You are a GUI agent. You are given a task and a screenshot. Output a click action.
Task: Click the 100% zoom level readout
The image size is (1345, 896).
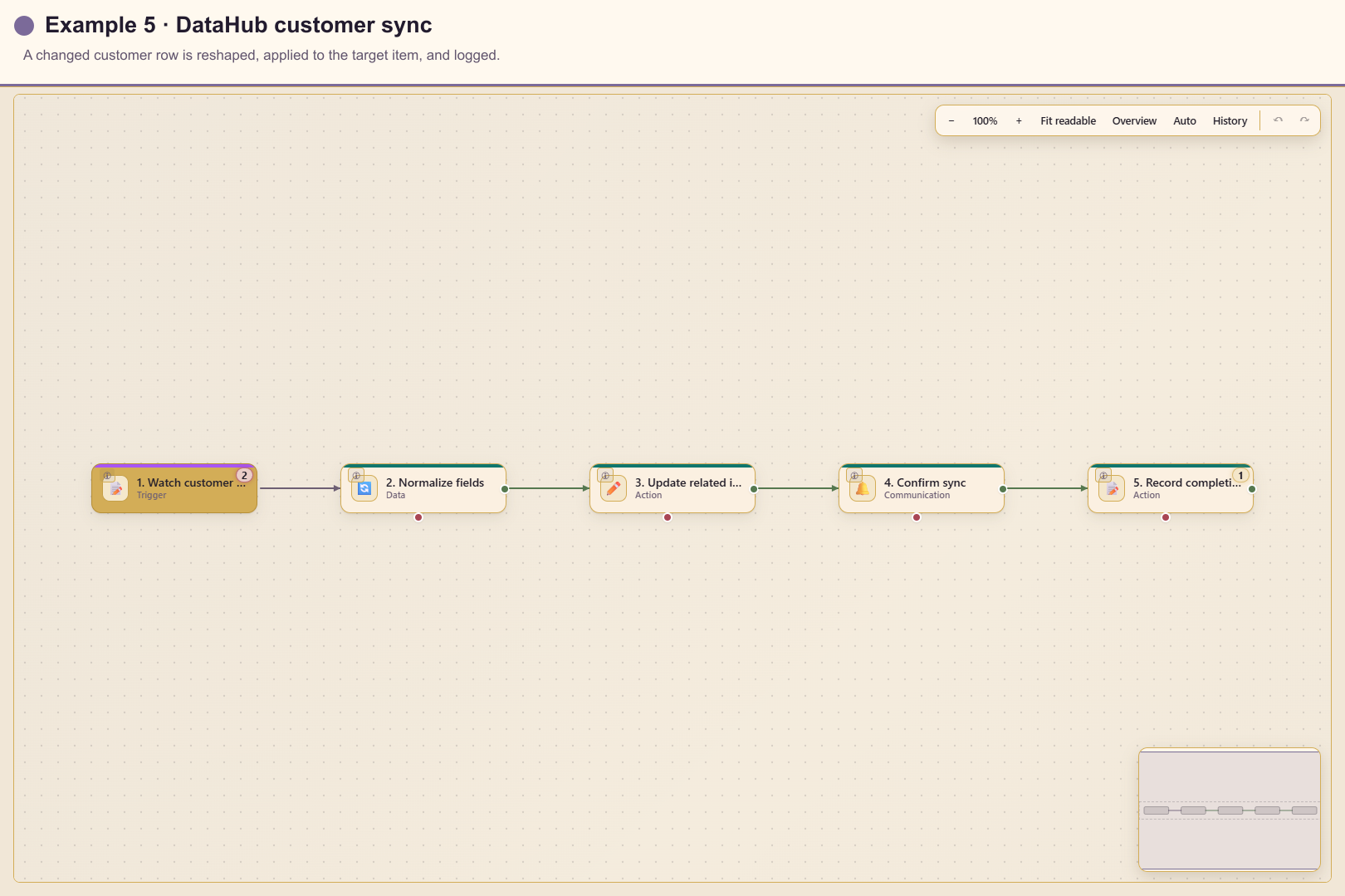(985, 121)
